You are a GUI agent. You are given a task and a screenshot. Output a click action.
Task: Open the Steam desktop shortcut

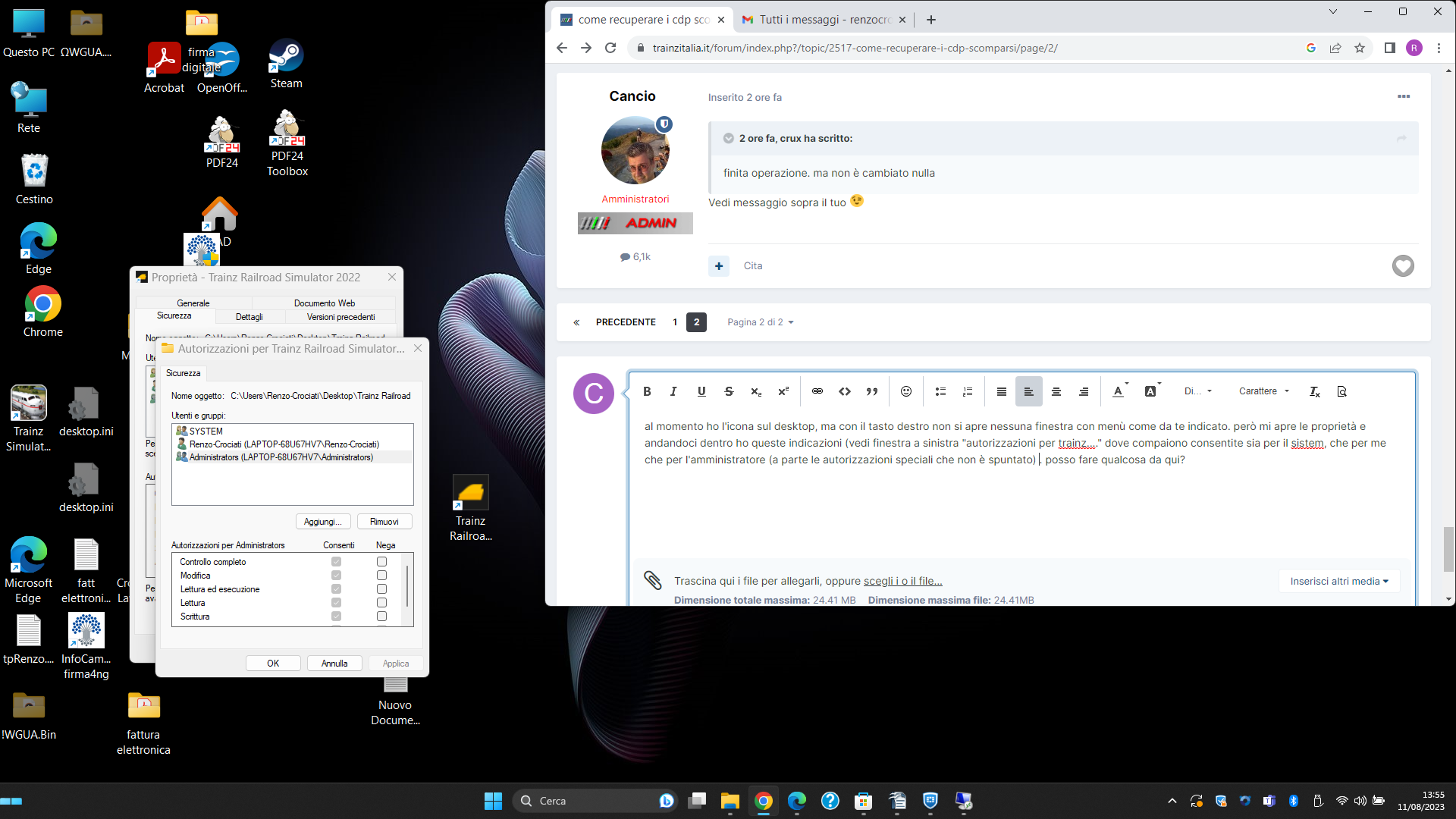coord(286,64)
